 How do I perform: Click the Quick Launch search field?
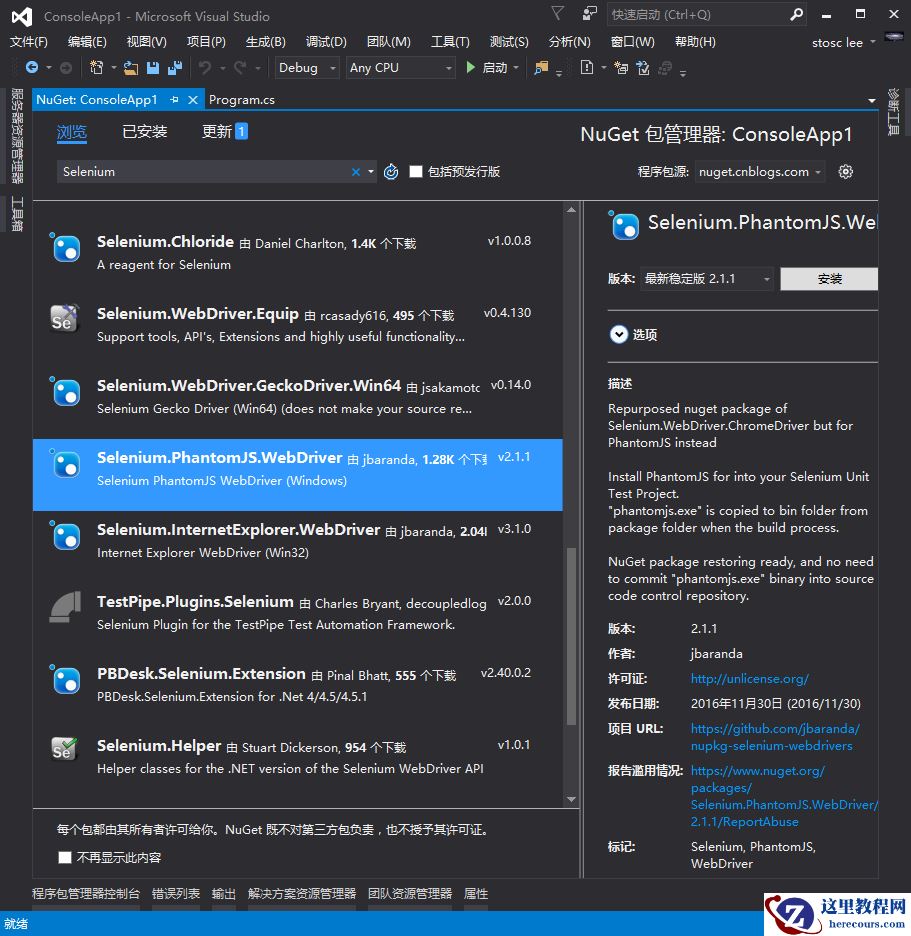coord(698,14)
